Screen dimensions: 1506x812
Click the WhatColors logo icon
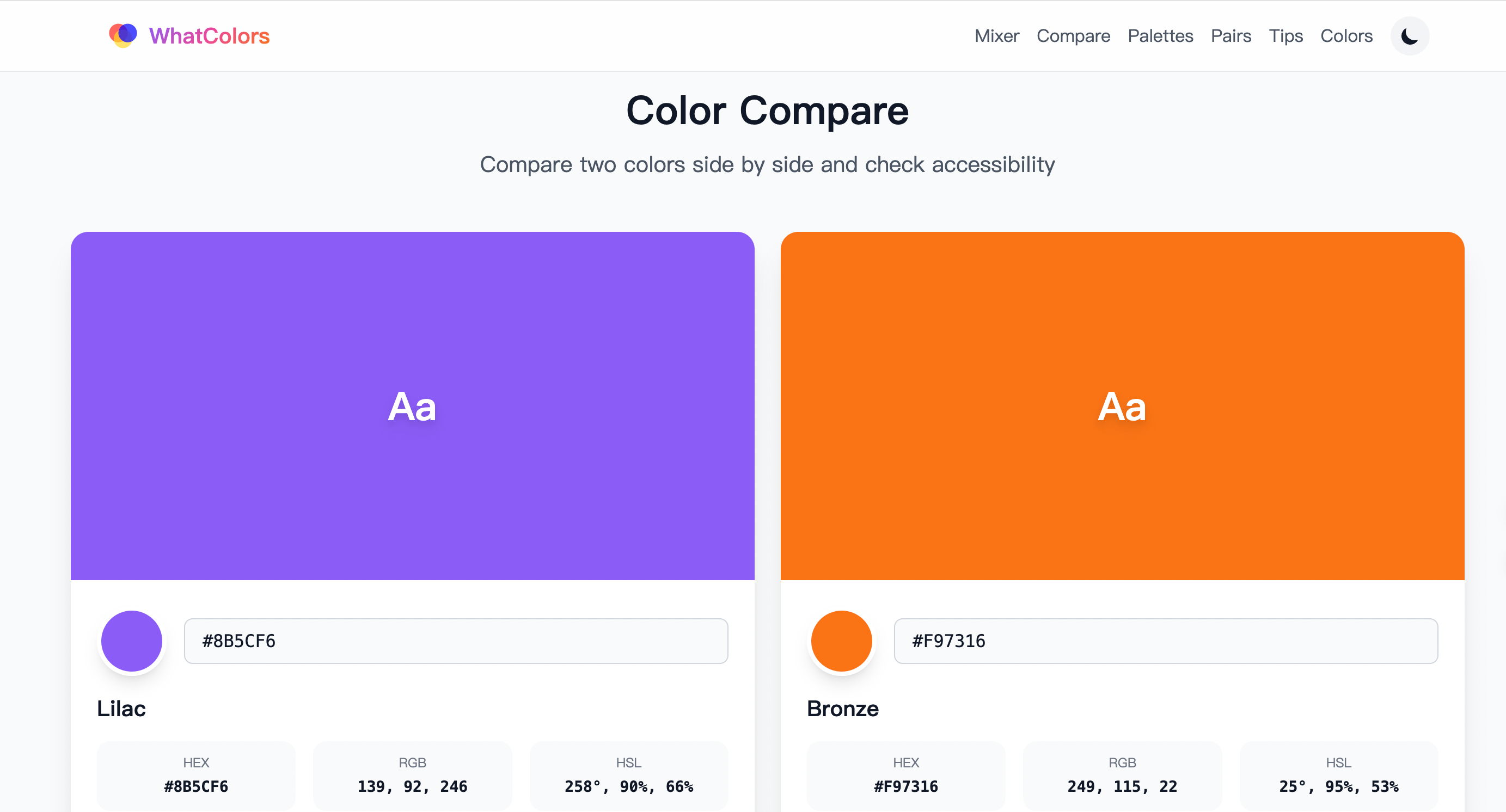coord(123,34)
